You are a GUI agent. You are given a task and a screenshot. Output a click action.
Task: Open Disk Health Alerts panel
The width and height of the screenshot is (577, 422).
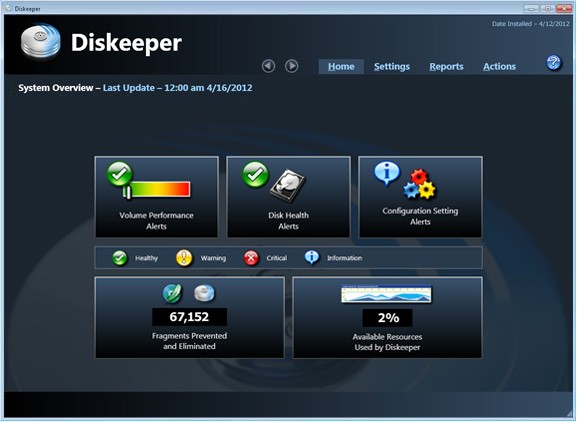tap(288, 197)
